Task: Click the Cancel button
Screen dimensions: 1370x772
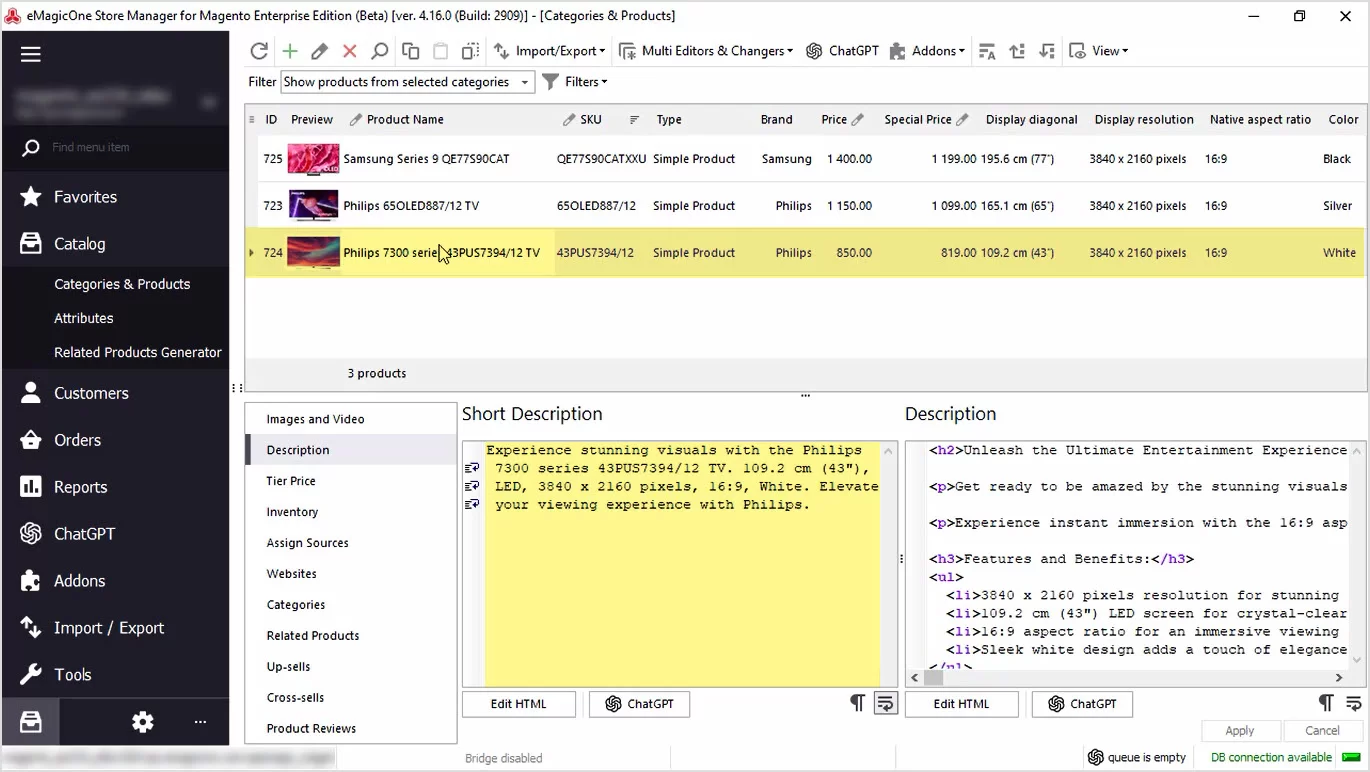Action: pyautogui.click(x=1322, y=731)
